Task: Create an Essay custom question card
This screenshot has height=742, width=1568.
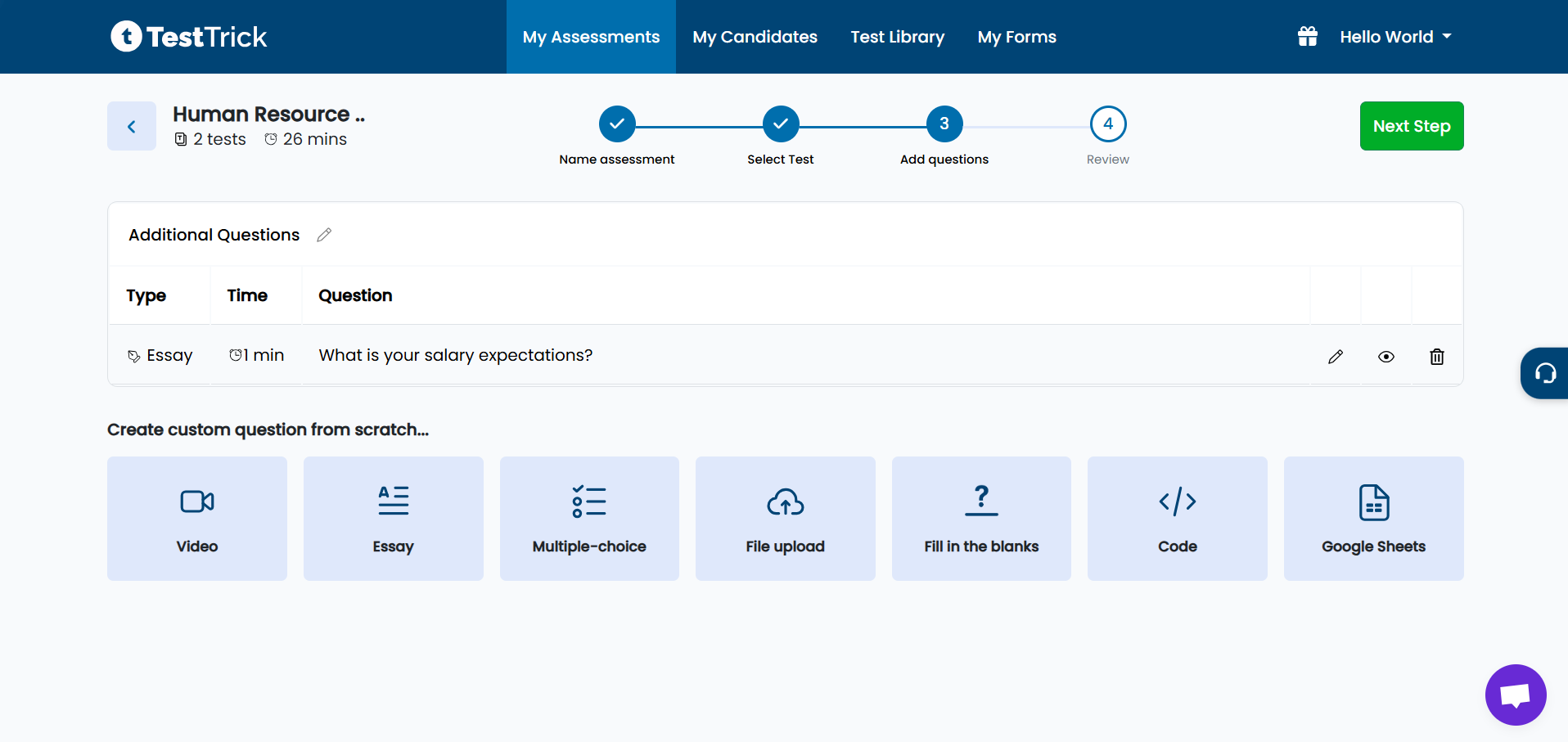Action: [394, 519]
